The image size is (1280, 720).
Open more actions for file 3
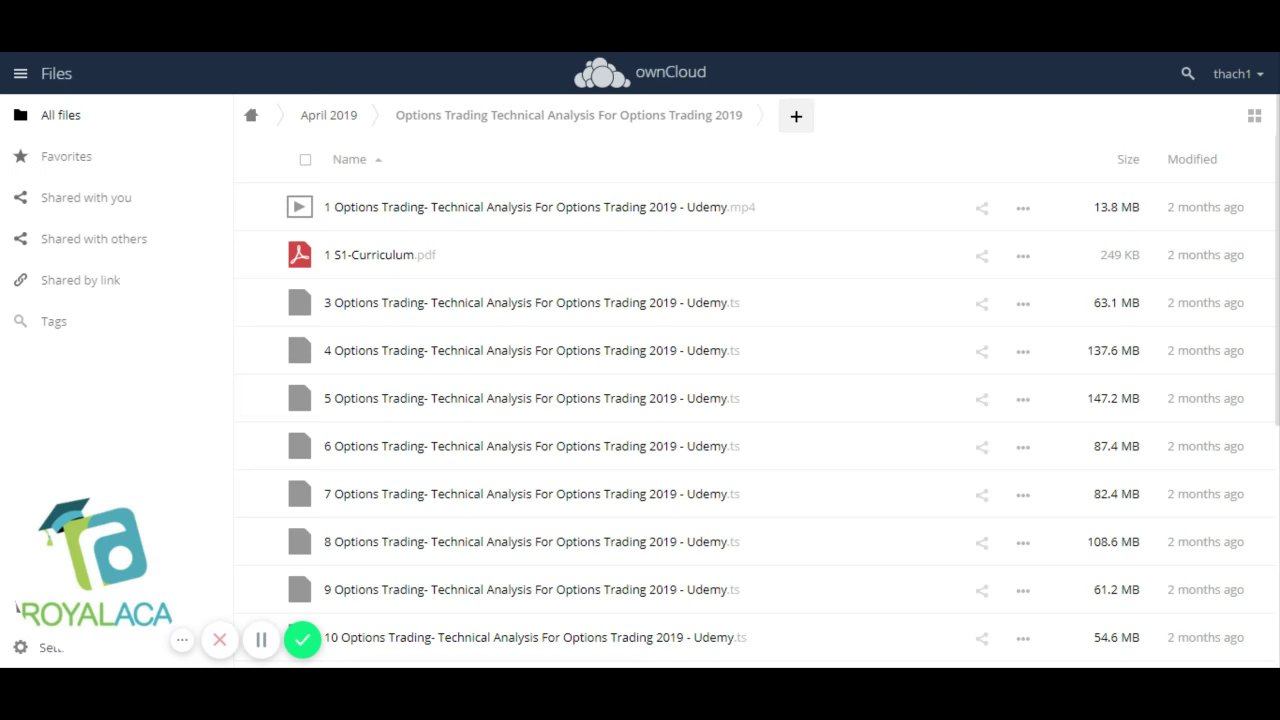(x=1023, y=304)
